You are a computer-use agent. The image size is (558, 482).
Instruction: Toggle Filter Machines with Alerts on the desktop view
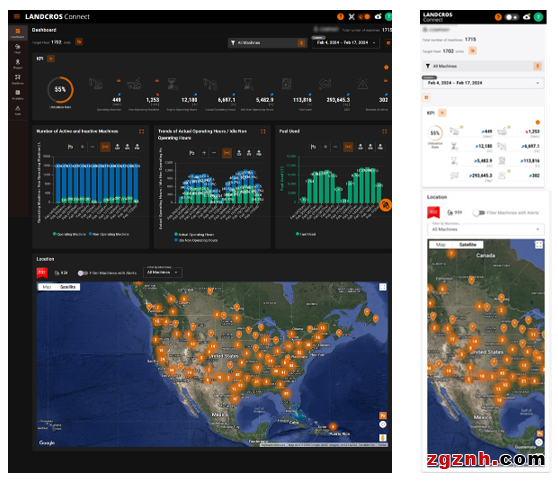coord(83,273)
